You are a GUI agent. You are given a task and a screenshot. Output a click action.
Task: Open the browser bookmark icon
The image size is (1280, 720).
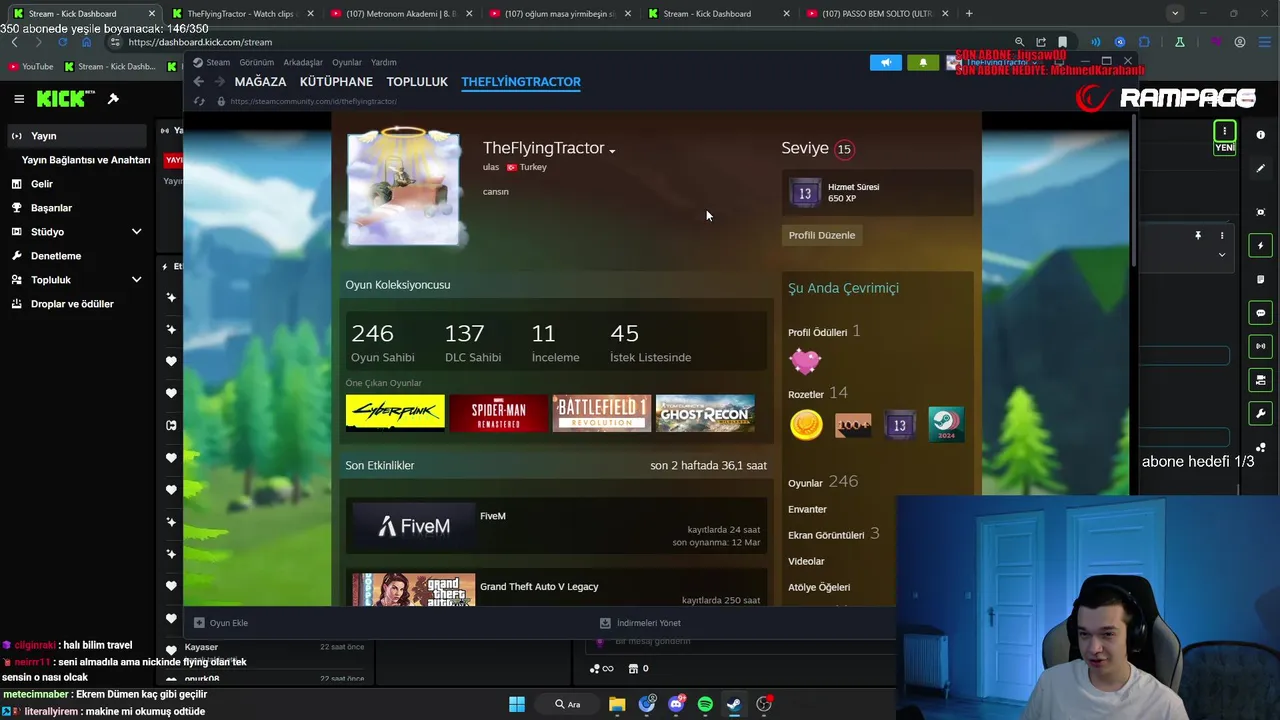tap(1062, 42)
